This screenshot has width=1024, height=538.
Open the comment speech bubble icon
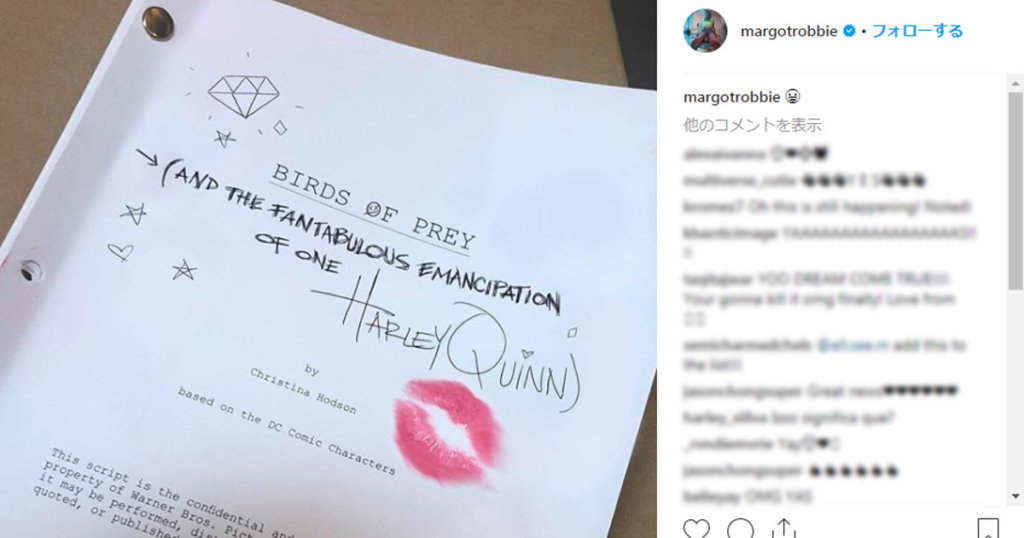pos(741,528)
